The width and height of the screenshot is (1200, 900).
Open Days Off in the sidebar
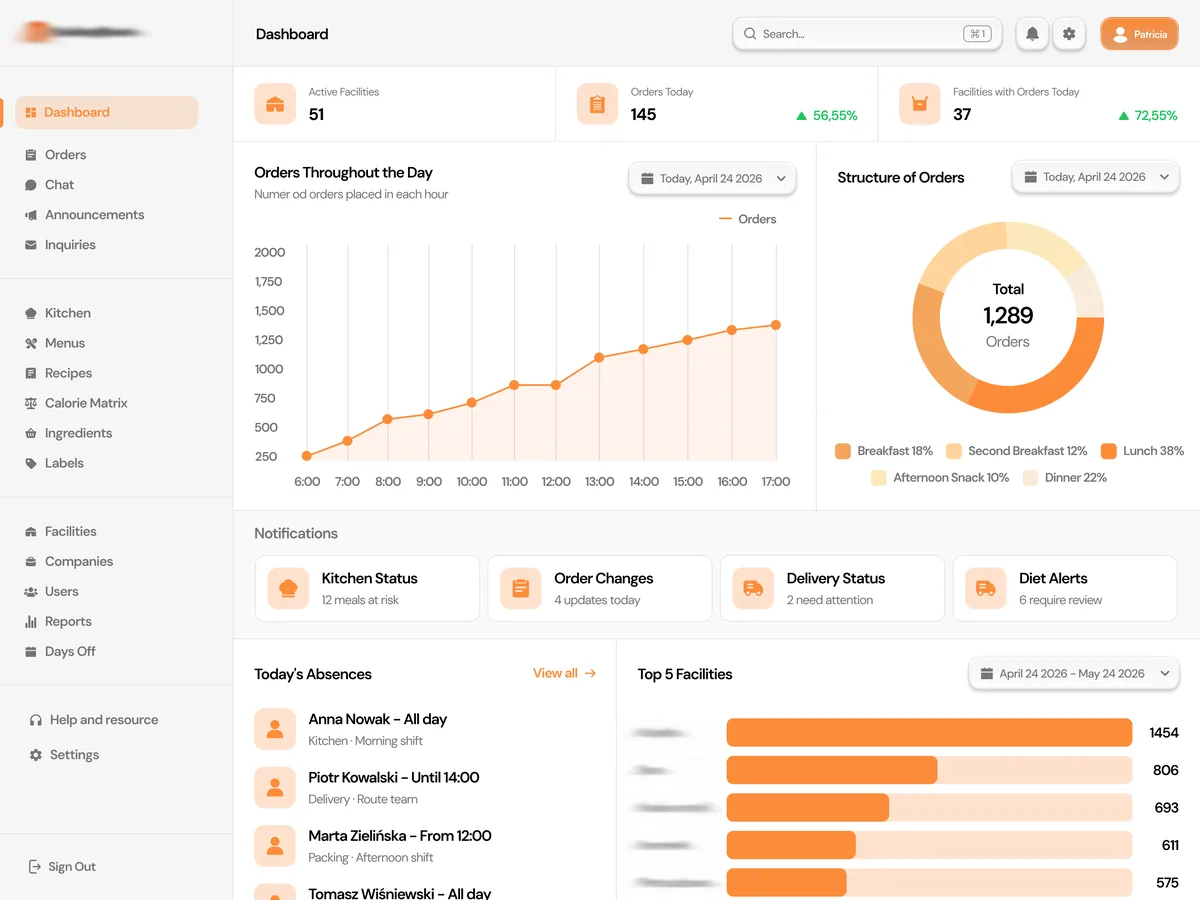click(x=70, y=651)
